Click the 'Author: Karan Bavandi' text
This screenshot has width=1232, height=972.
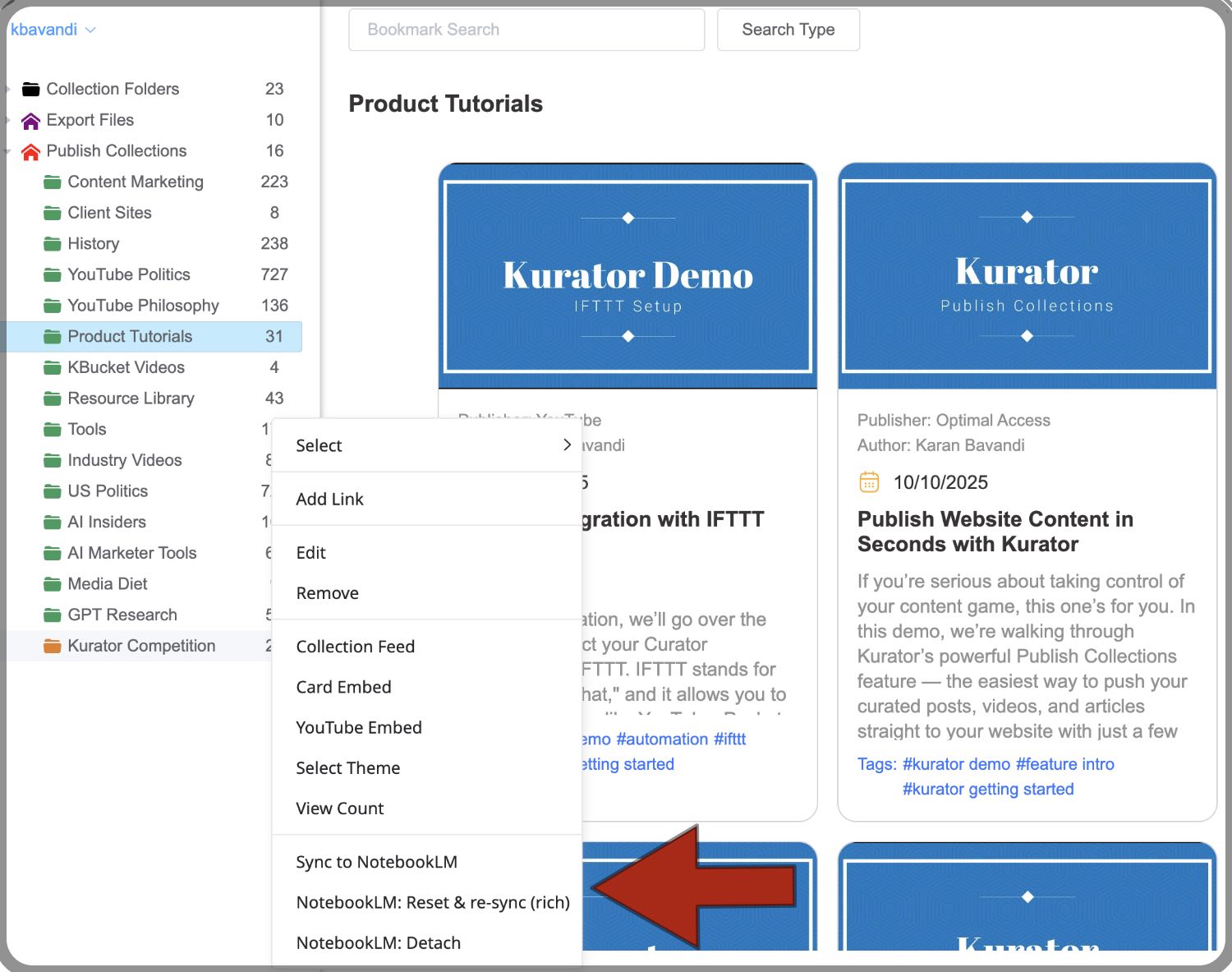(941, 445)
